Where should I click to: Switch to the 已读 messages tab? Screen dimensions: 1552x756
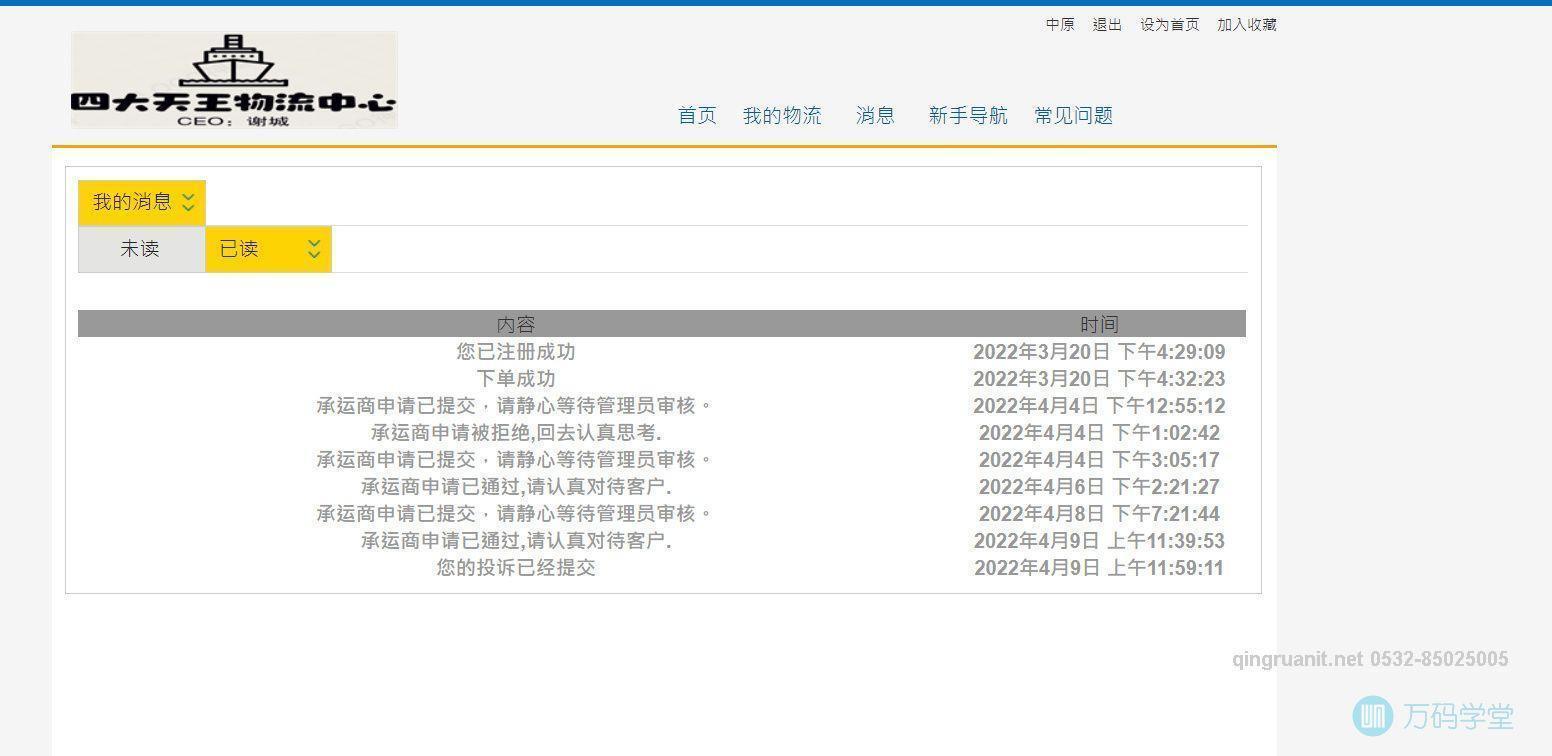click(x=240, y=249)
